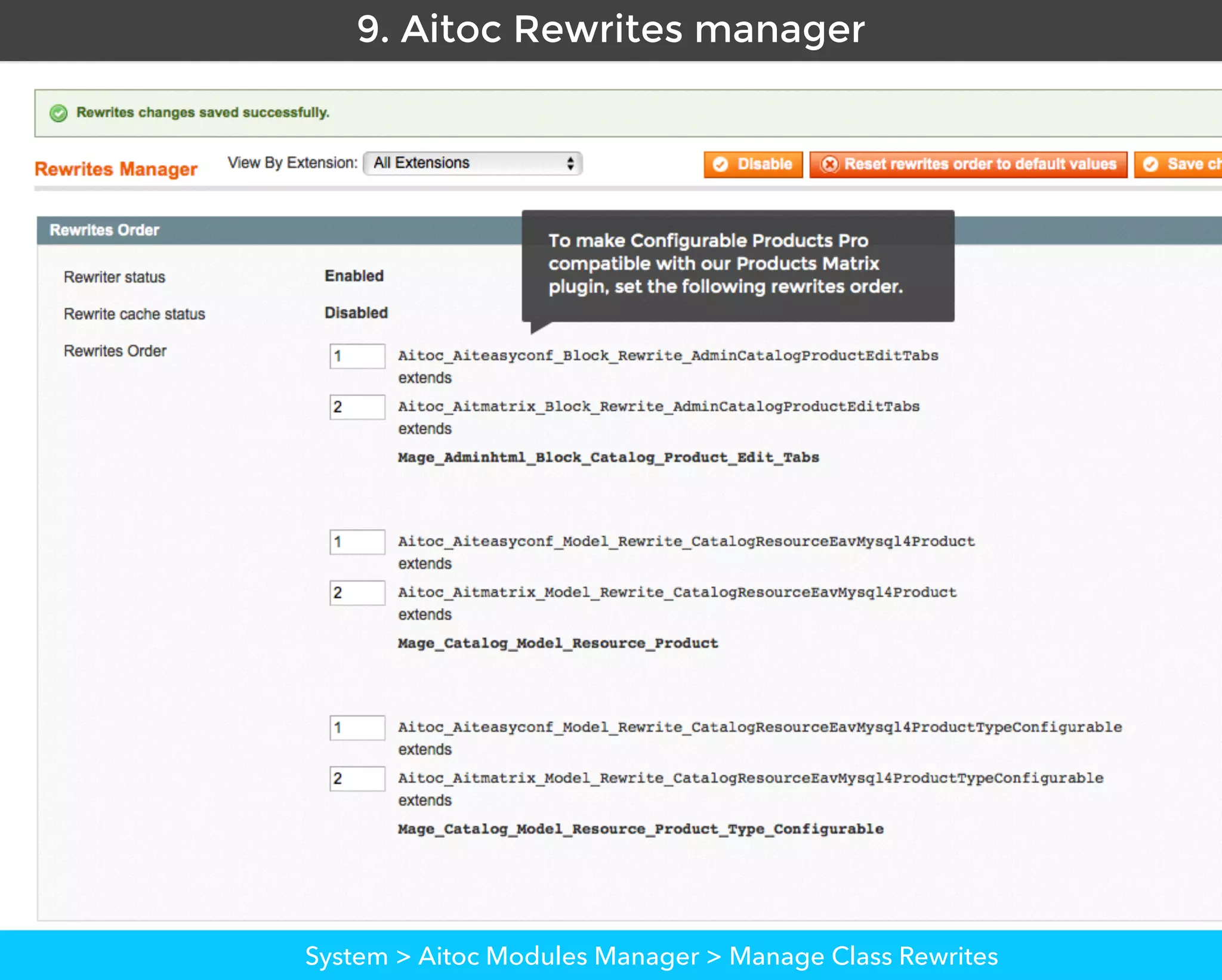Click the Save changes button
The height and width of the screenshot is (980, 1222).
coord(1178,164)
